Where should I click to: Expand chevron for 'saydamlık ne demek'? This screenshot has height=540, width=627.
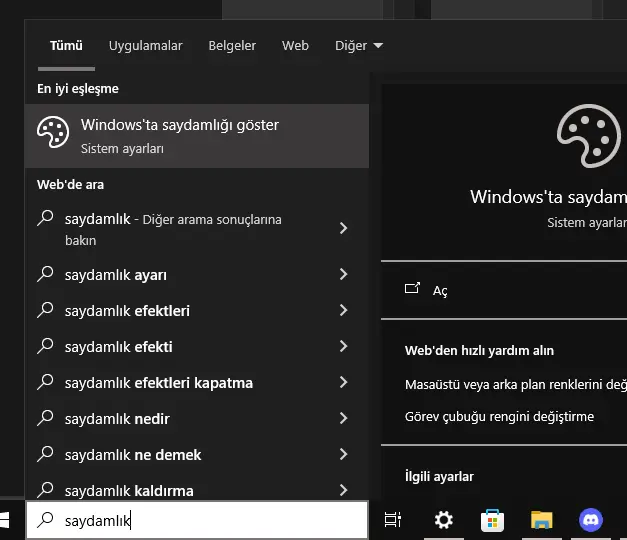(343, 454)
